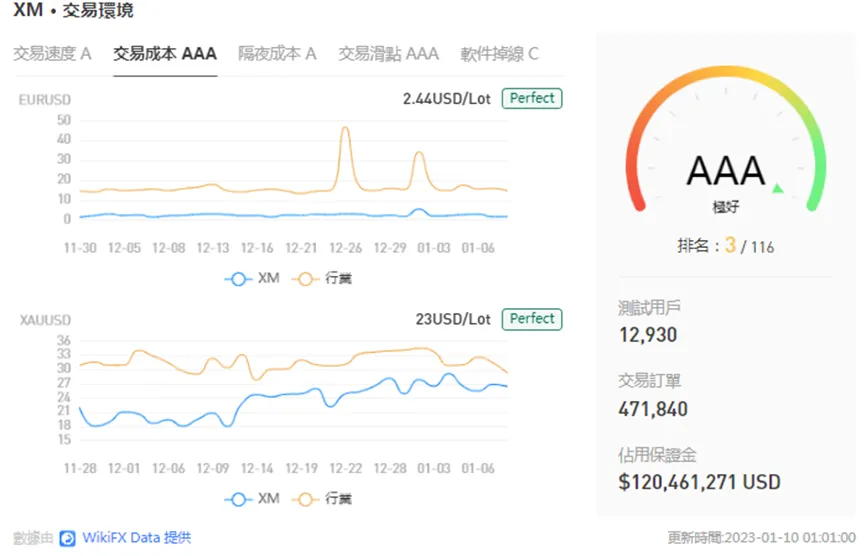
Task: Switch to the 交易滑點 AAA tab
Action: click(388, 54)
